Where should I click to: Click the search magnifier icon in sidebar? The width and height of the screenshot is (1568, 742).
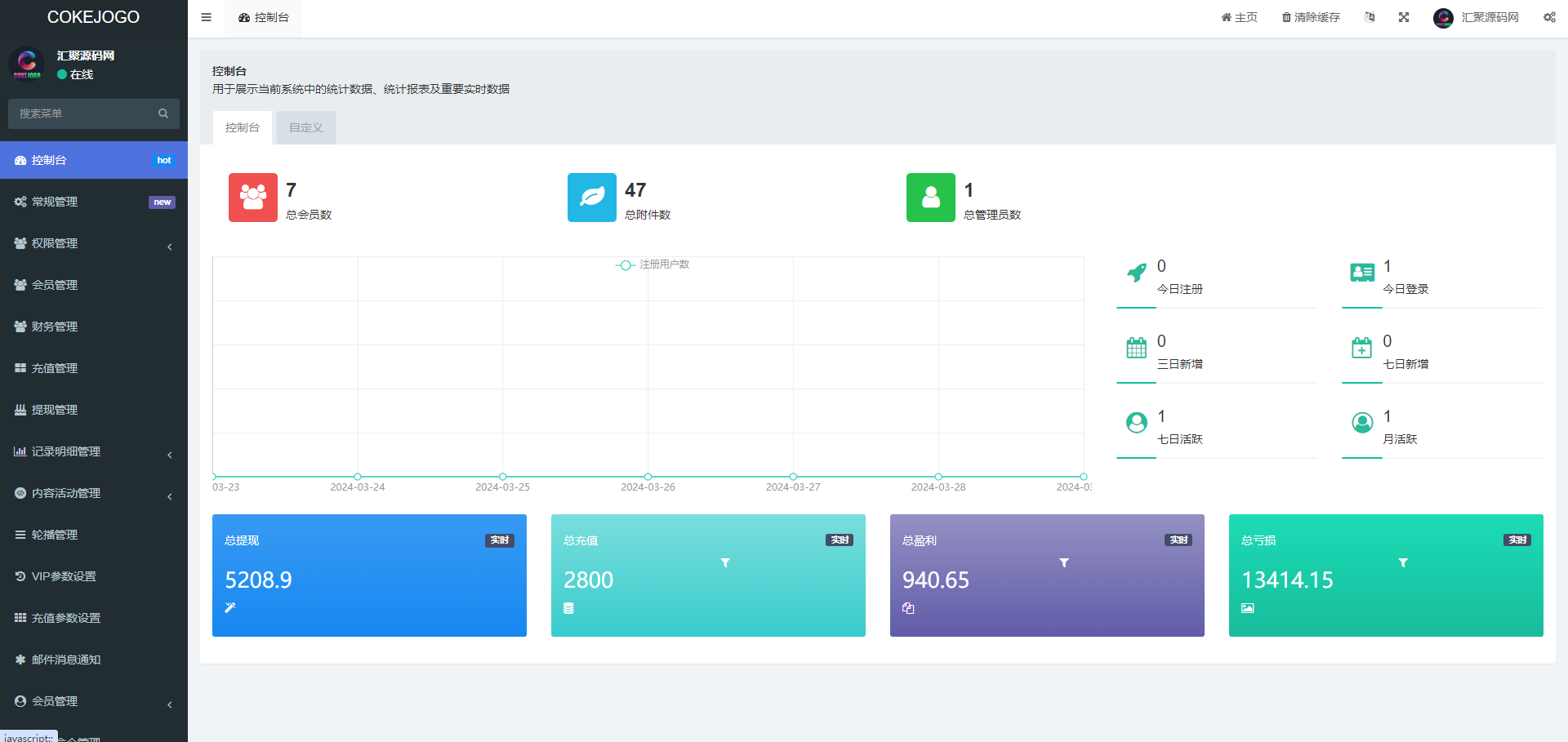[163, 113]
